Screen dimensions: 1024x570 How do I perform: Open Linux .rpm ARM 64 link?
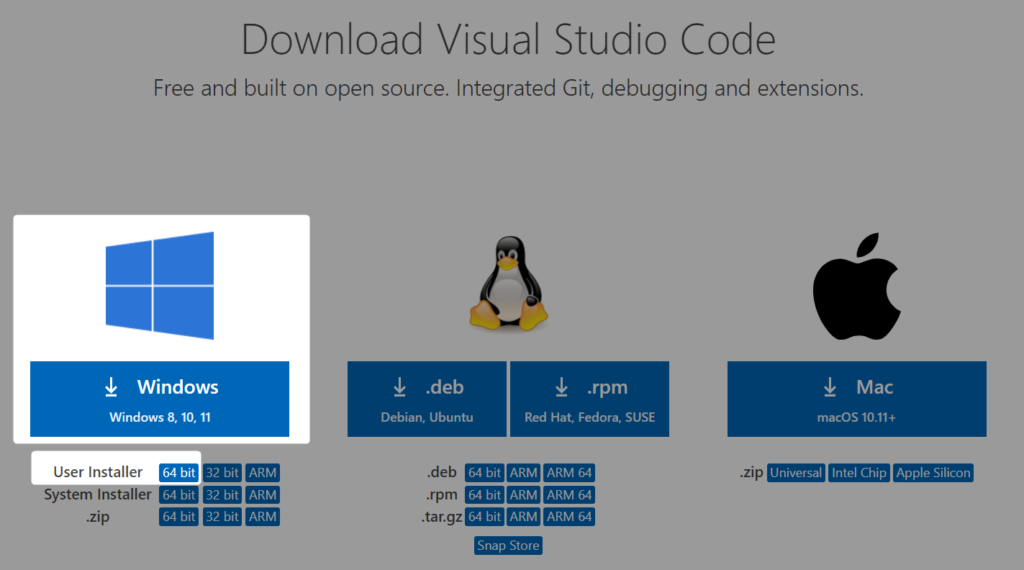569,495
